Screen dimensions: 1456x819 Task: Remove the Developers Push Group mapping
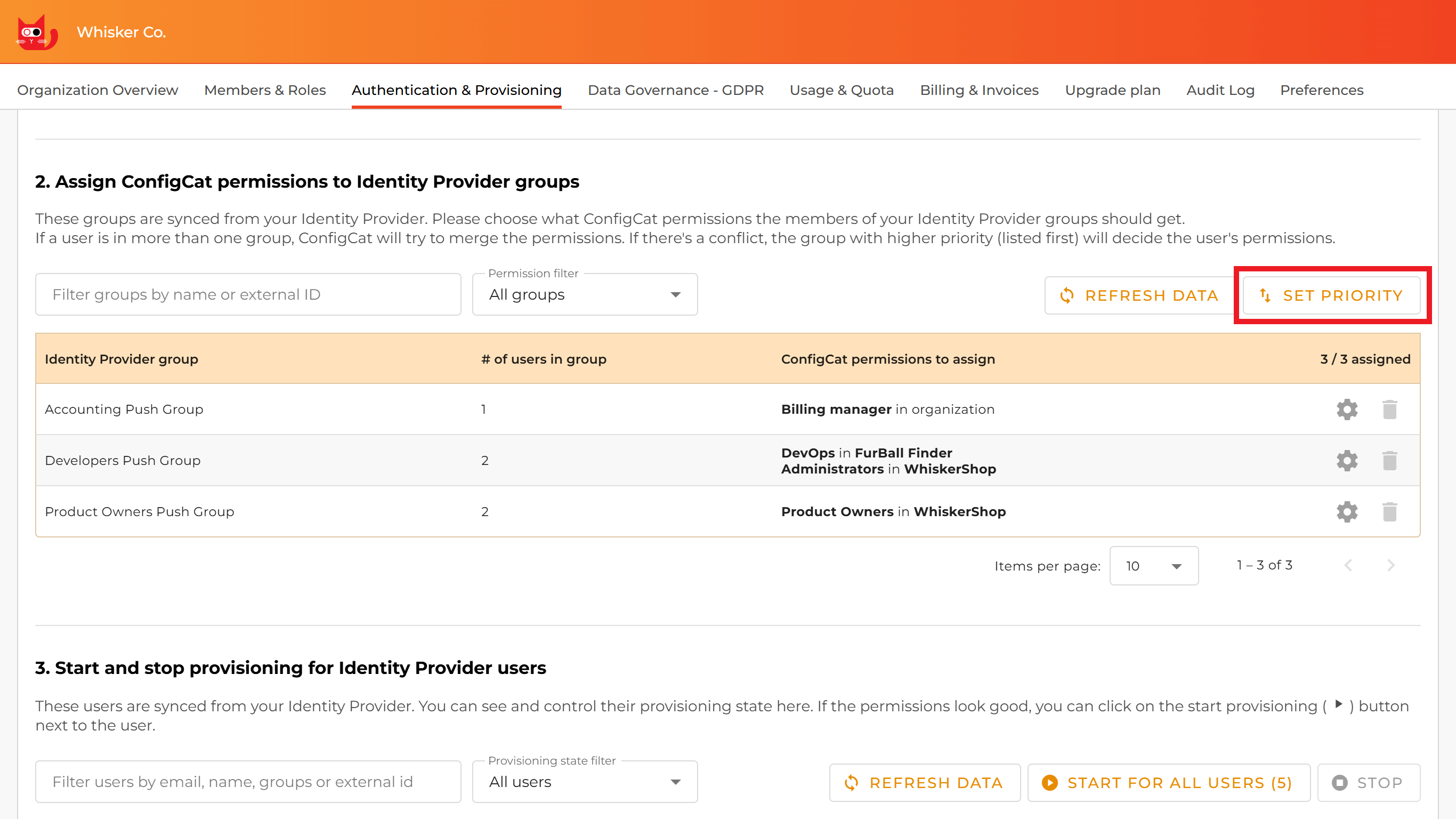pyautogui.click(x=1390, y=460)
